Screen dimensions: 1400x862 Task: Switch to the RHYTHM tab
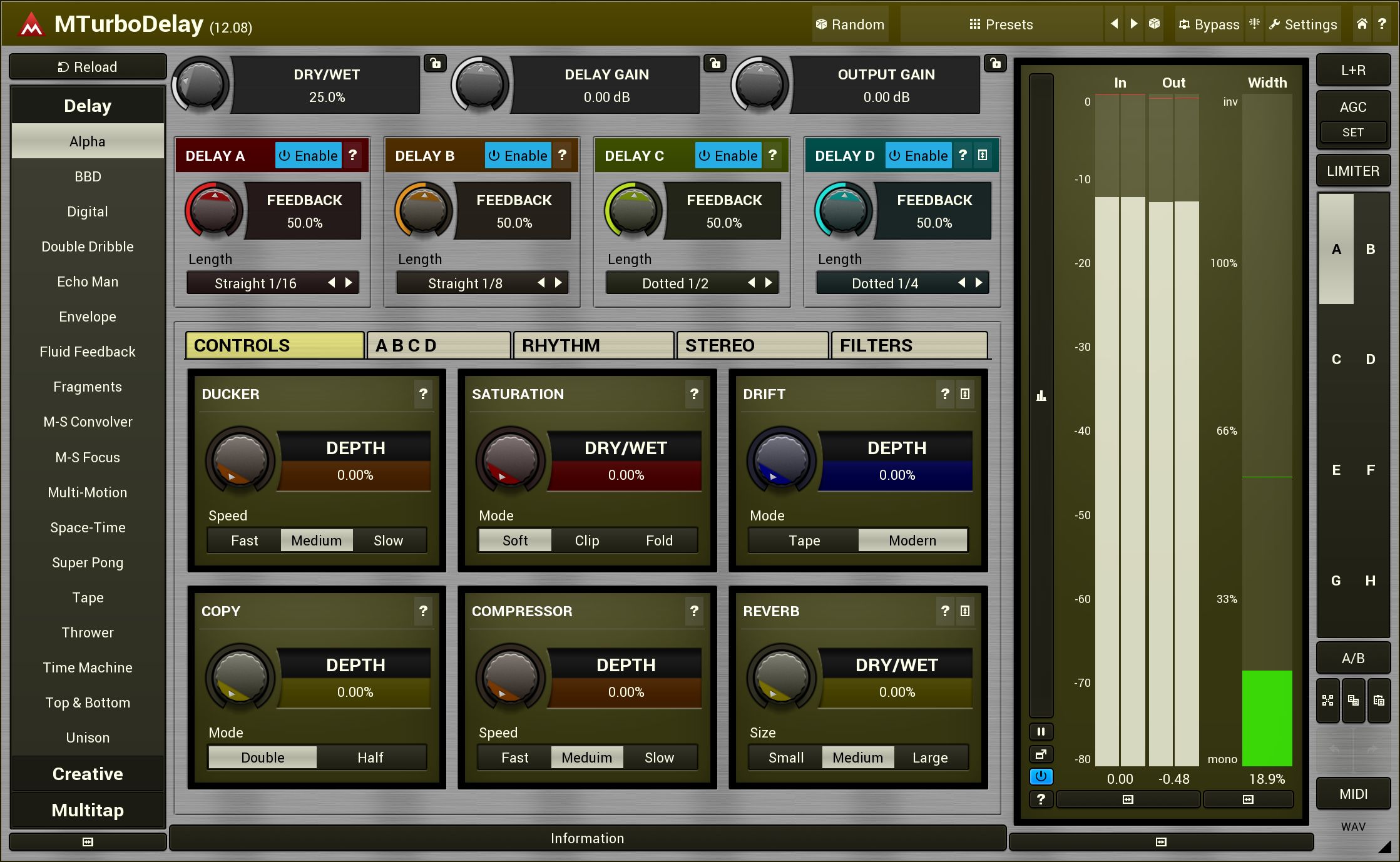593,345
